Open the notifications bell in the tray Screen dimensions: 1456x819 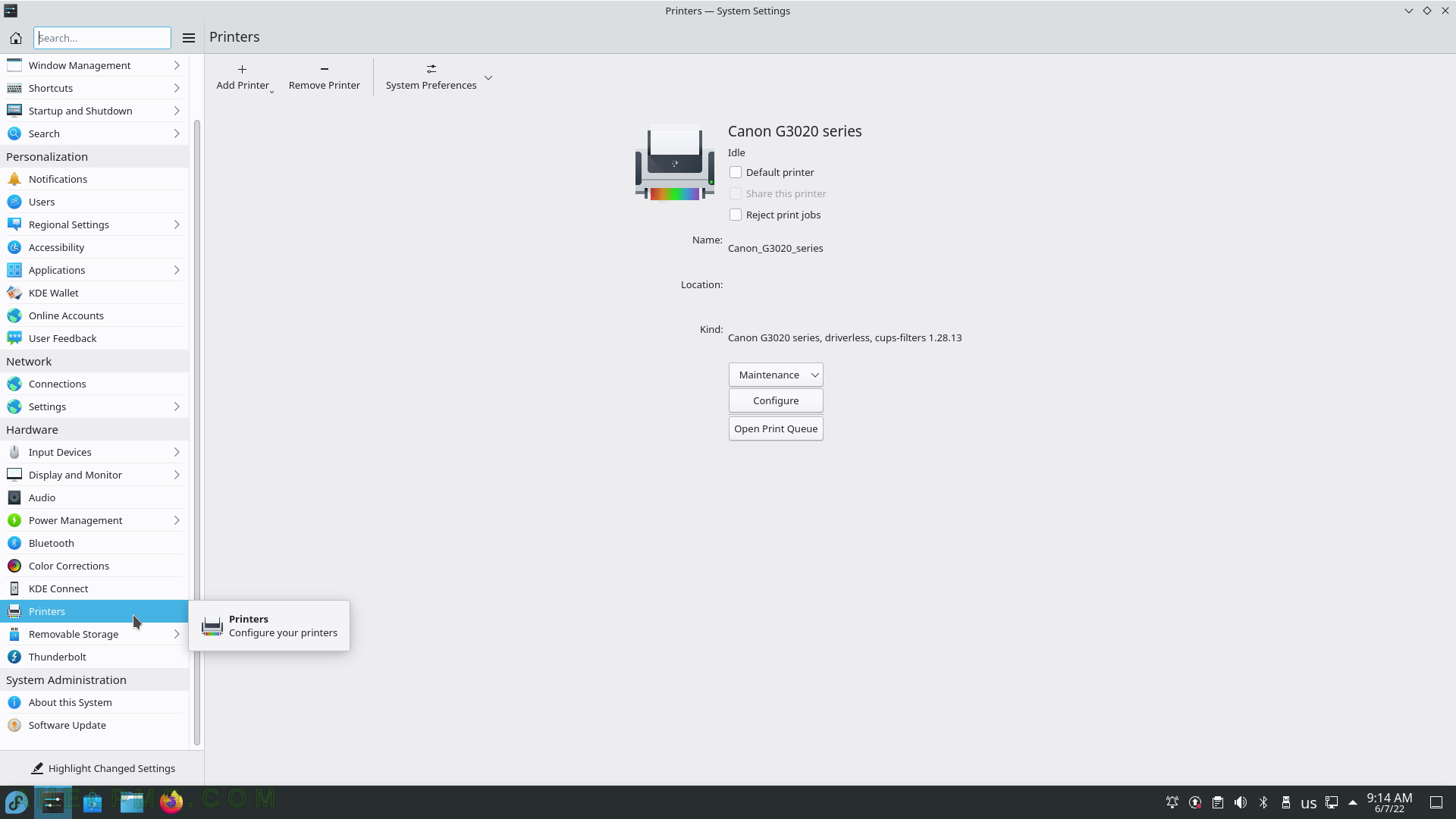(1172, 802)
